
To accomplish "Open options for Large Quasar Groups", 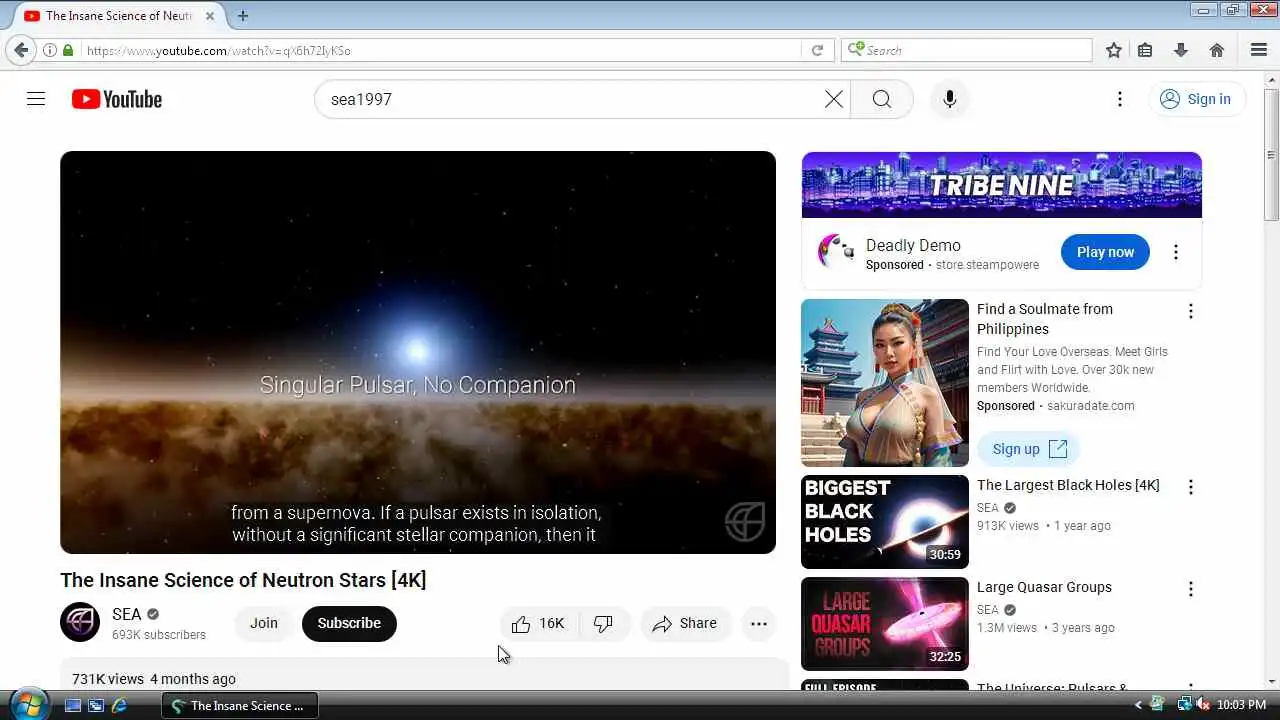I will [1190, 589].
